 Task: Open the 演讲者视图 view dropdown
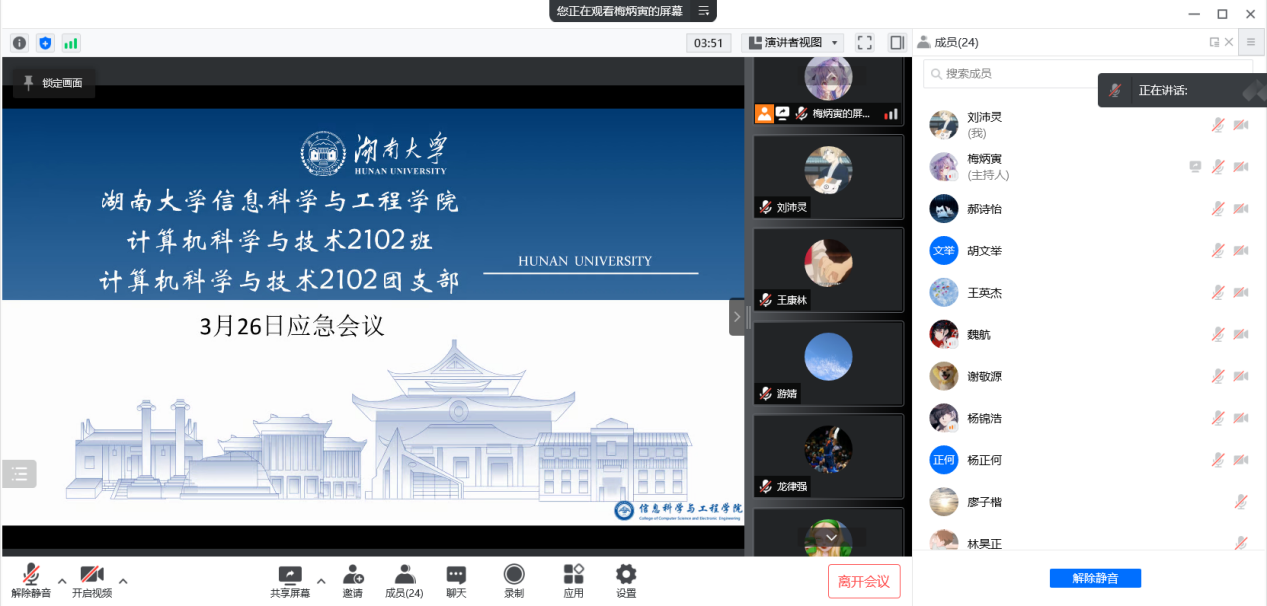tap(792, 43)
